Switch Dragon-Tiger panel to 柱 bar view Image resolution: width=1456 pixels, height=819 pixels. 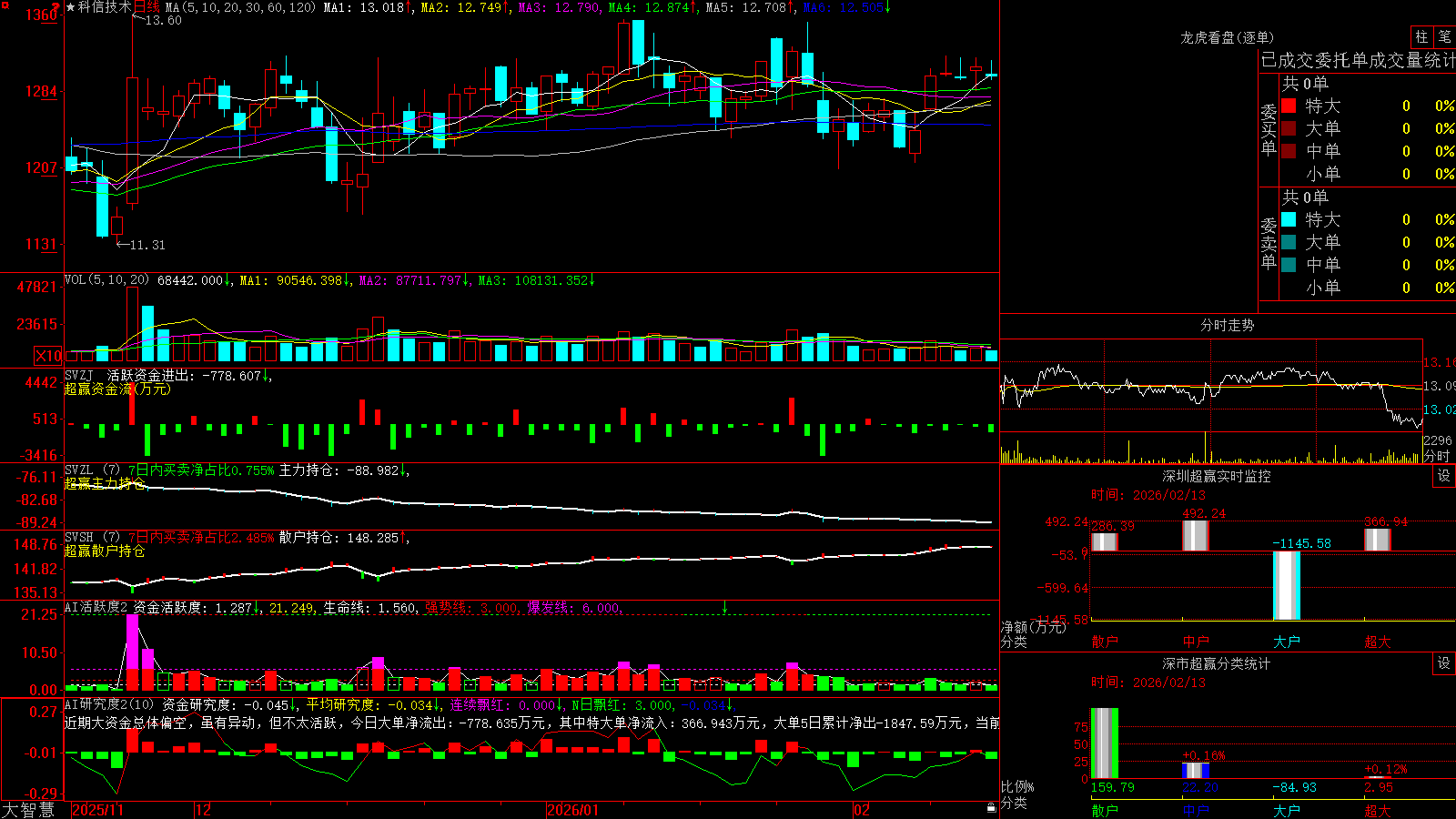tap(1421, 37)
